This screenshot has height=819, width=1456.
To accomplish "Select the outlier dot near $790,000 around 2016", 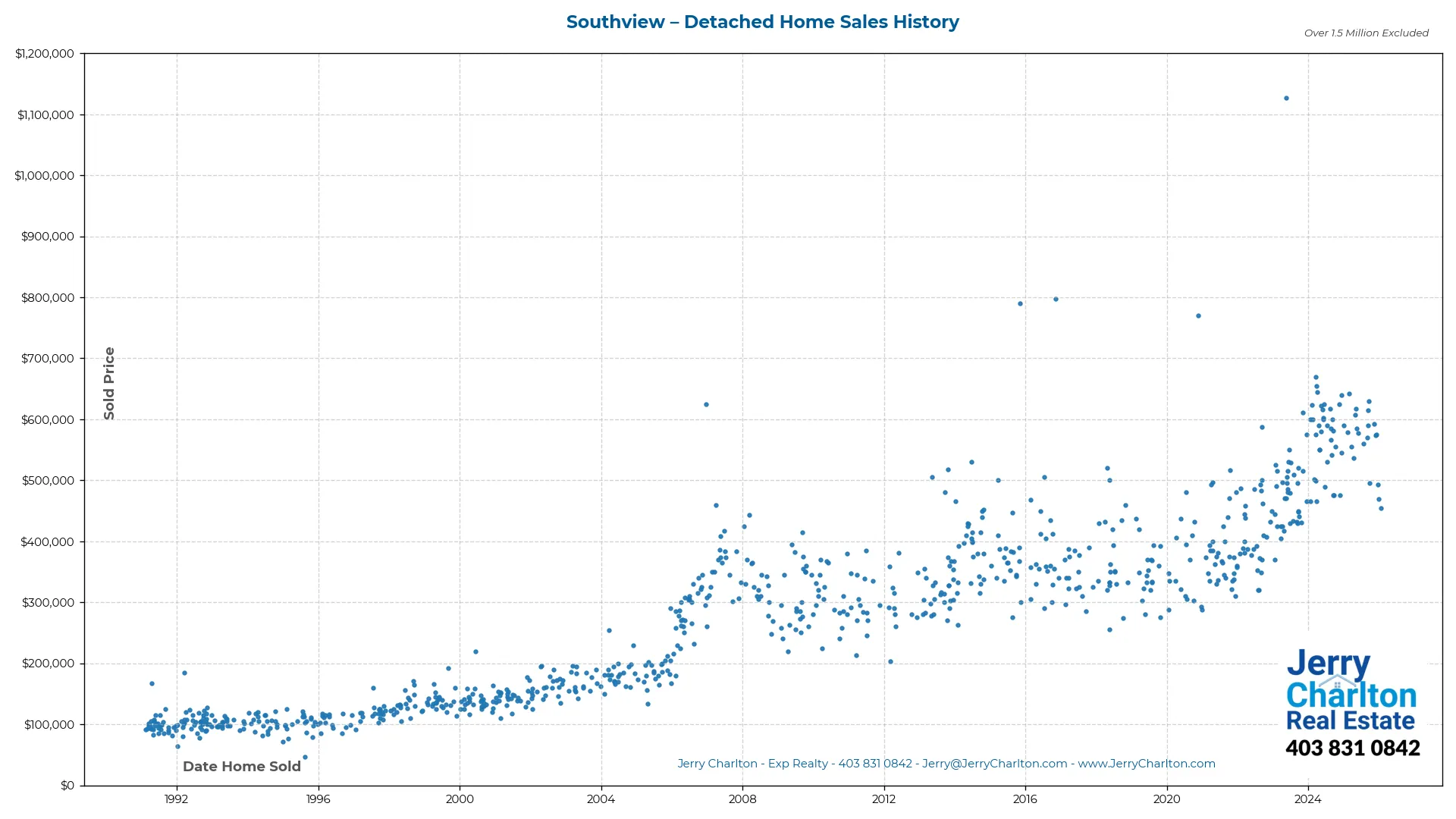I will [1021, 303].
